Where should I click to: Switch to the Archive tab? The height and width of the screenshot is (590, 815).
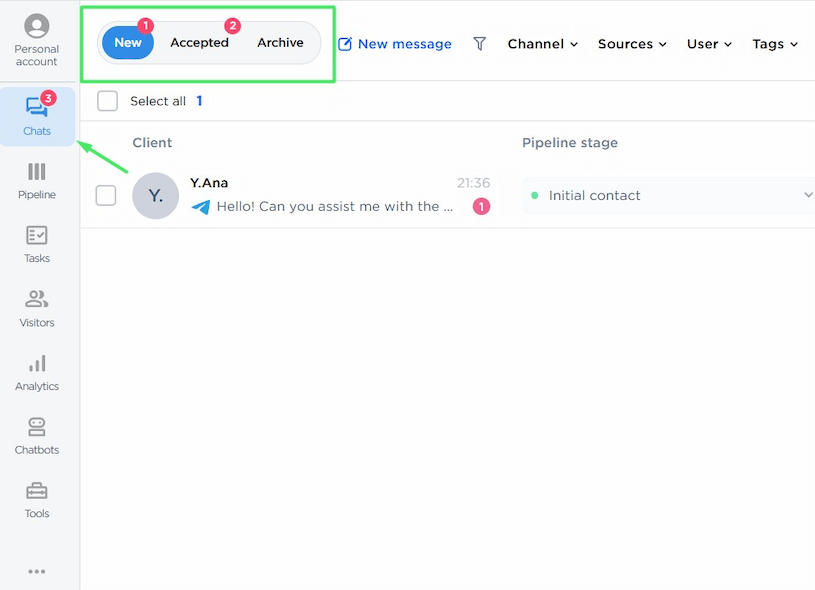coord(280,43)
